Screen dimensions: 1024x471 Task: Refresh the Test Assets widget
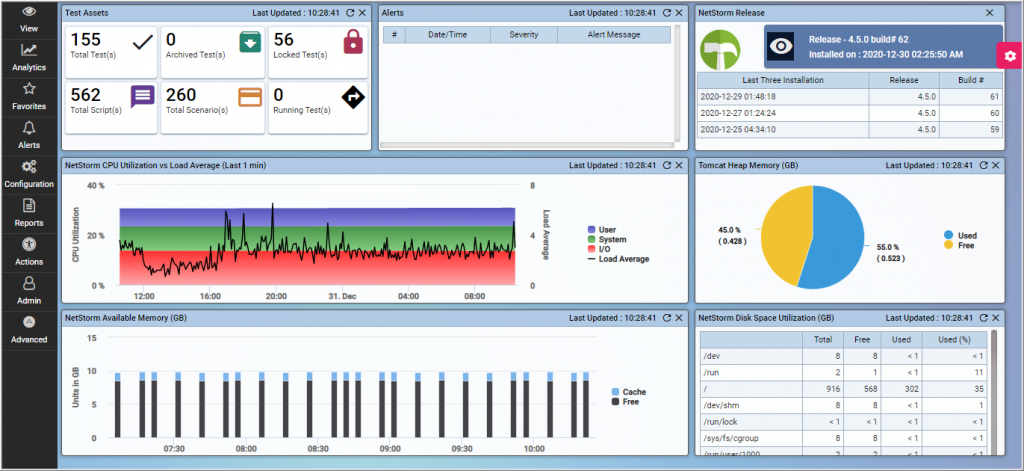350,12
